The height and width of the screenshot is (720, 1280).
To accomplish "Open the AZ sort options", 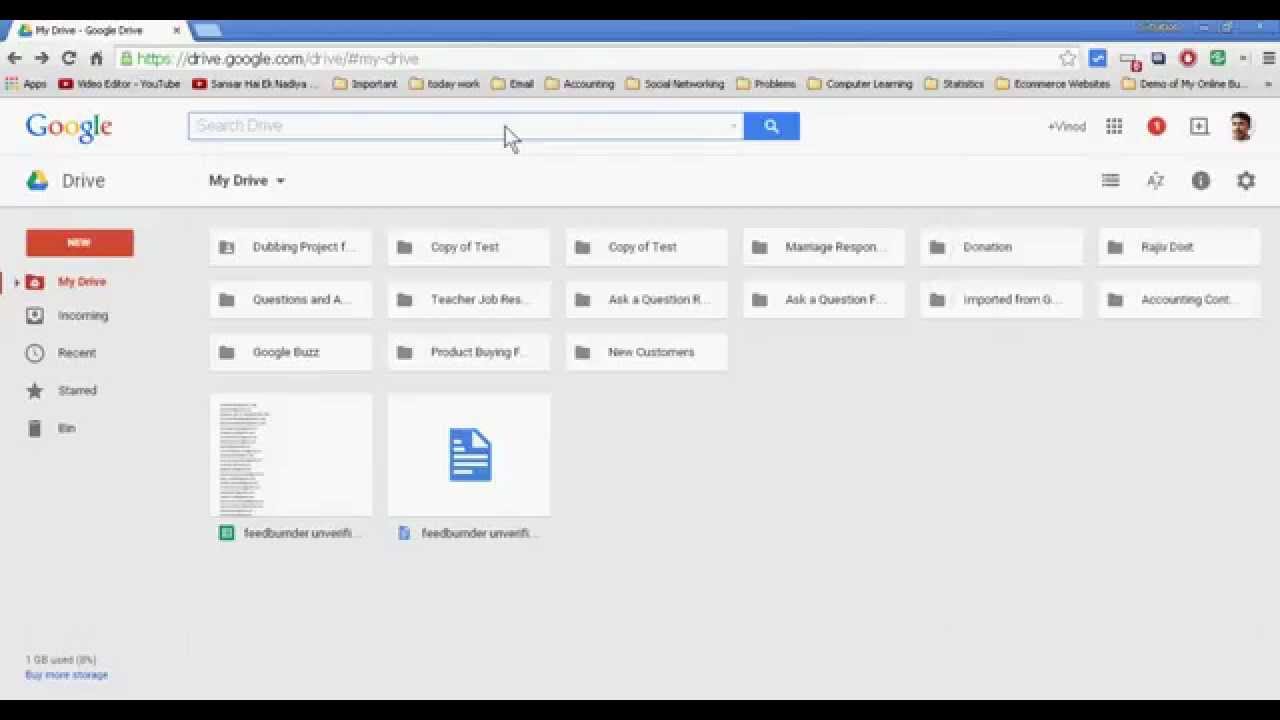I will 1155,180.
